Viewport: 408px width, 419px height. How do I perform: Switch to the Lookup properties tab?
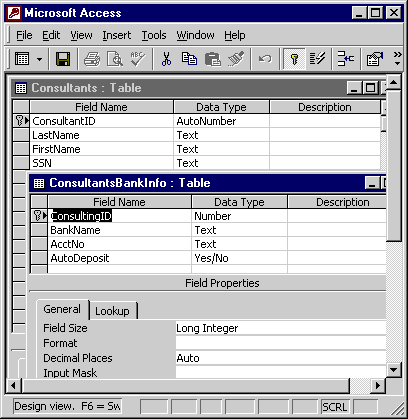(x=112, y=311)
